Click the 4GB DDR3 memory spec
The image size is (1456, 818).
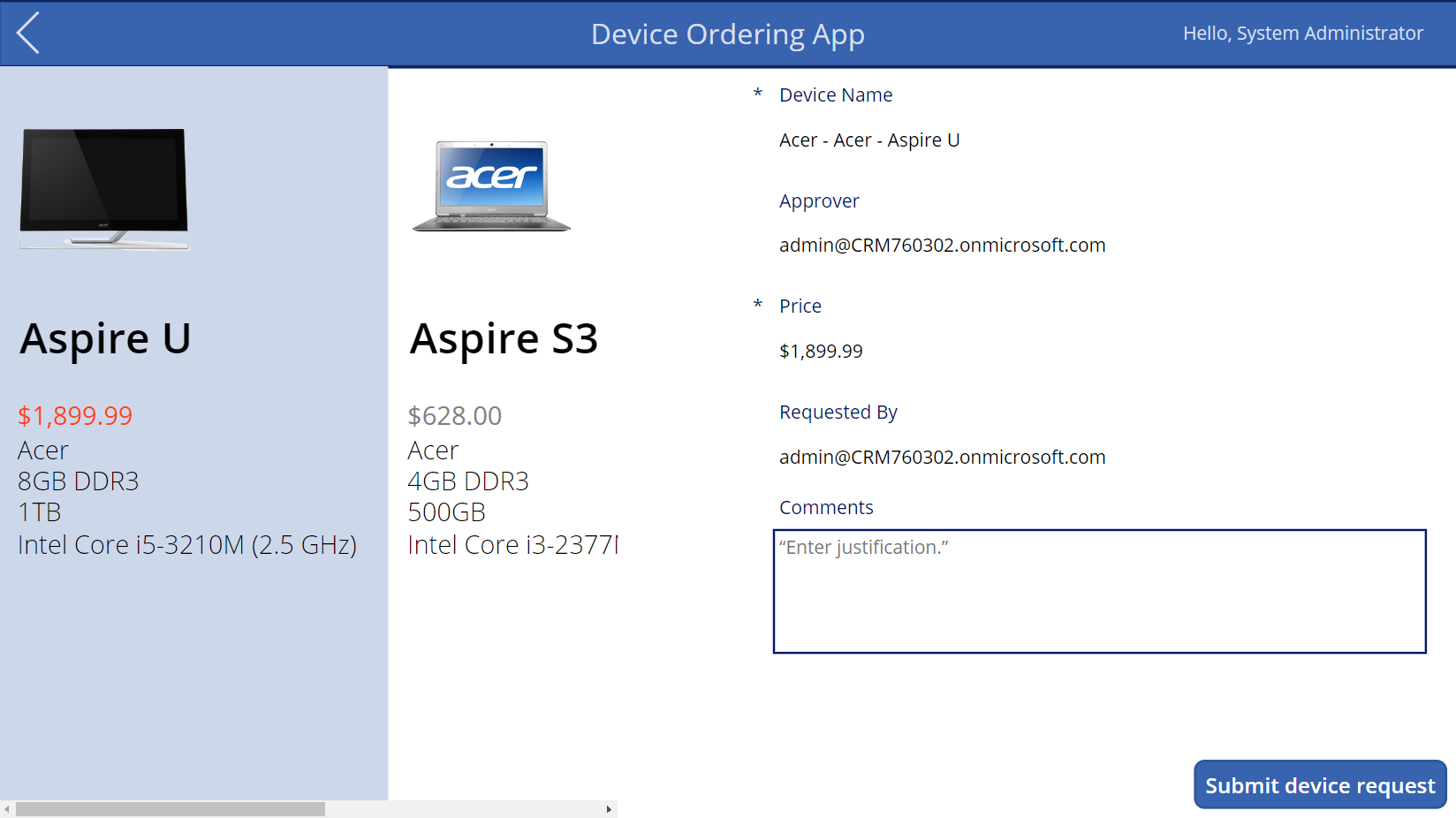click(468, 481)
